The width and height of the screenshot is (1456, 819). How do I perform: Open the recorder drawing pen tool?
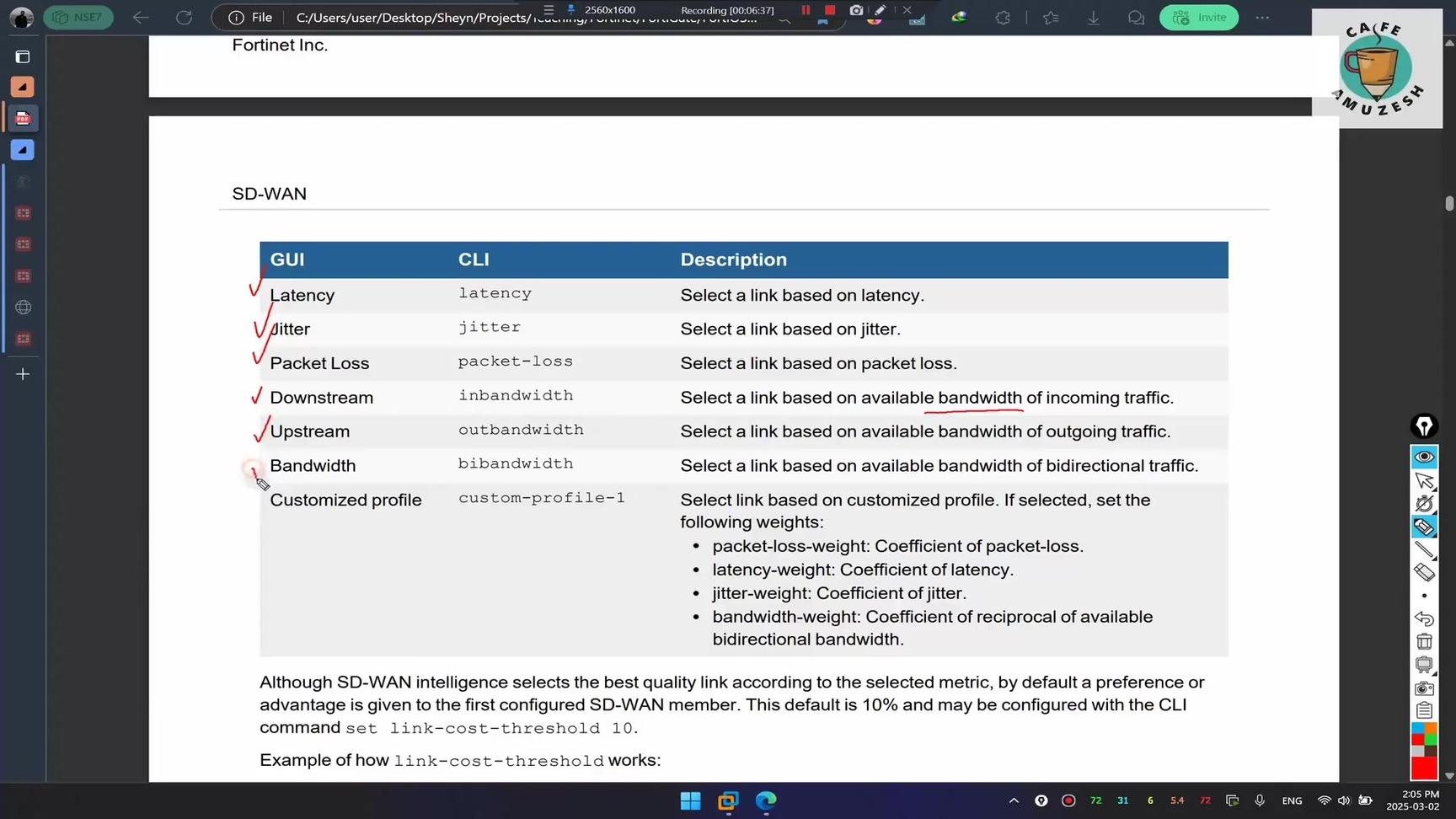coord(881,10)
